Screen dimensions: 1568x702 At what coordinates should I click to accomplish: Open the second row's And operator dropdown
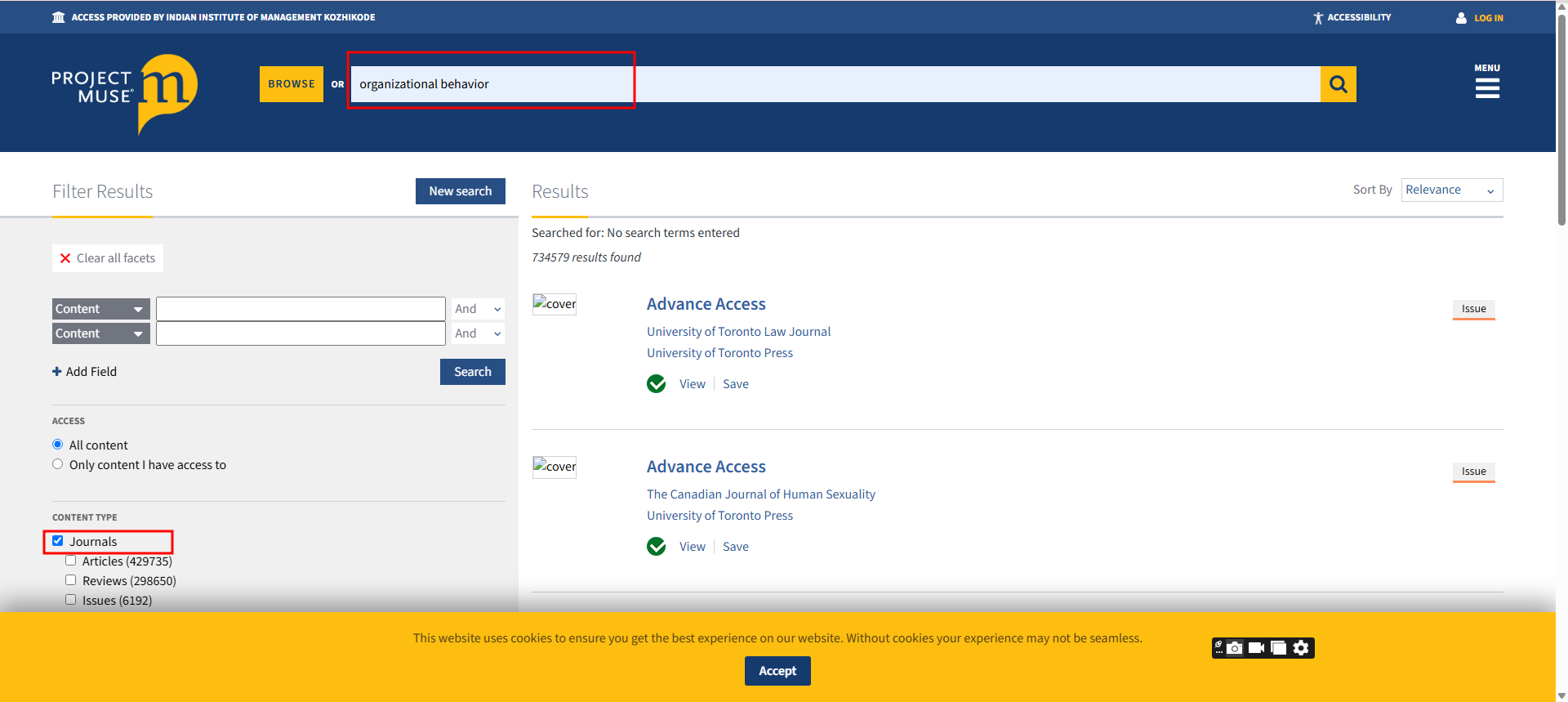tap(478, 333)
